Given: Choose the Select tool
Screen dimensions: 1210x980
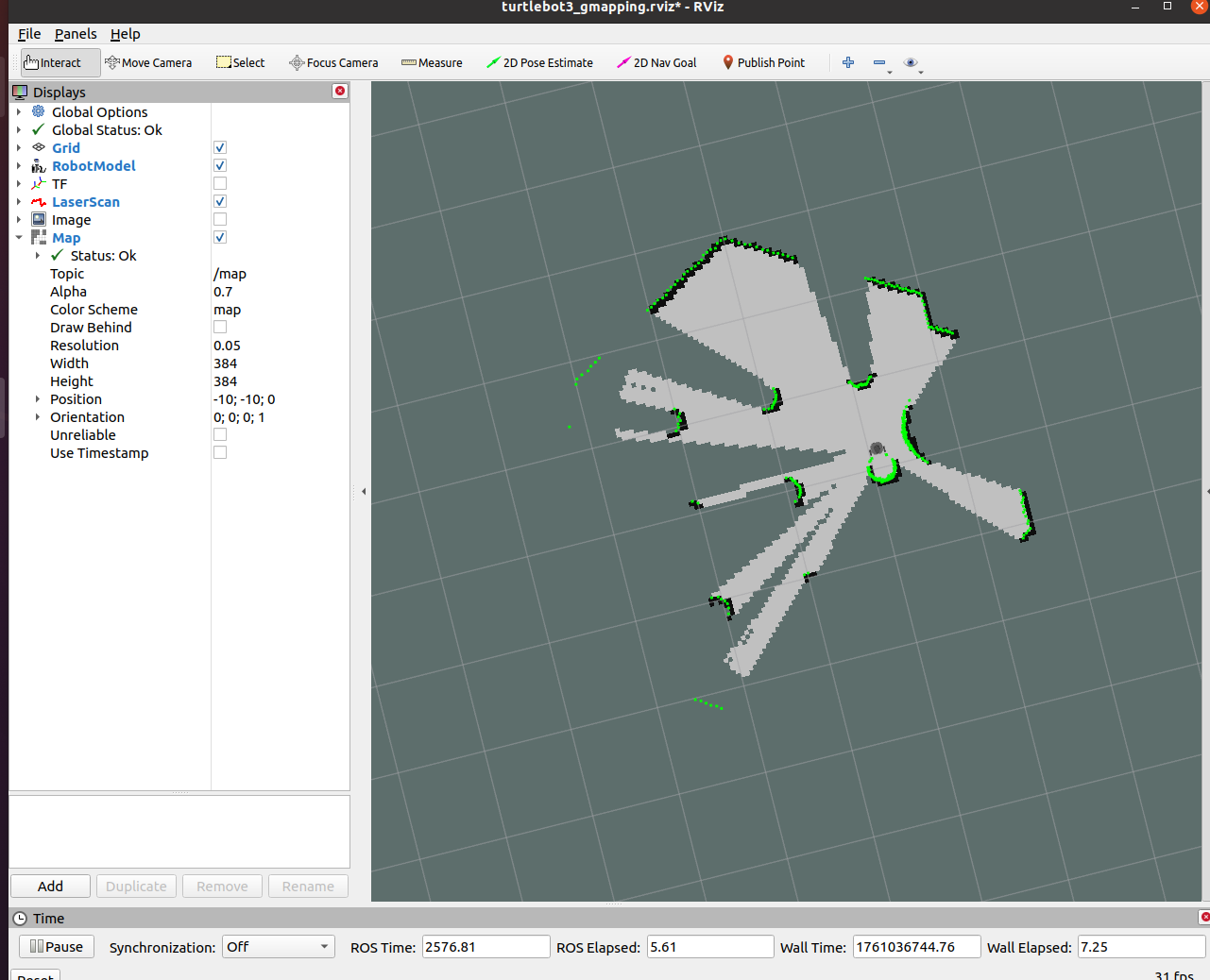Looking at the screenshot, I should [x=240, y=63].
